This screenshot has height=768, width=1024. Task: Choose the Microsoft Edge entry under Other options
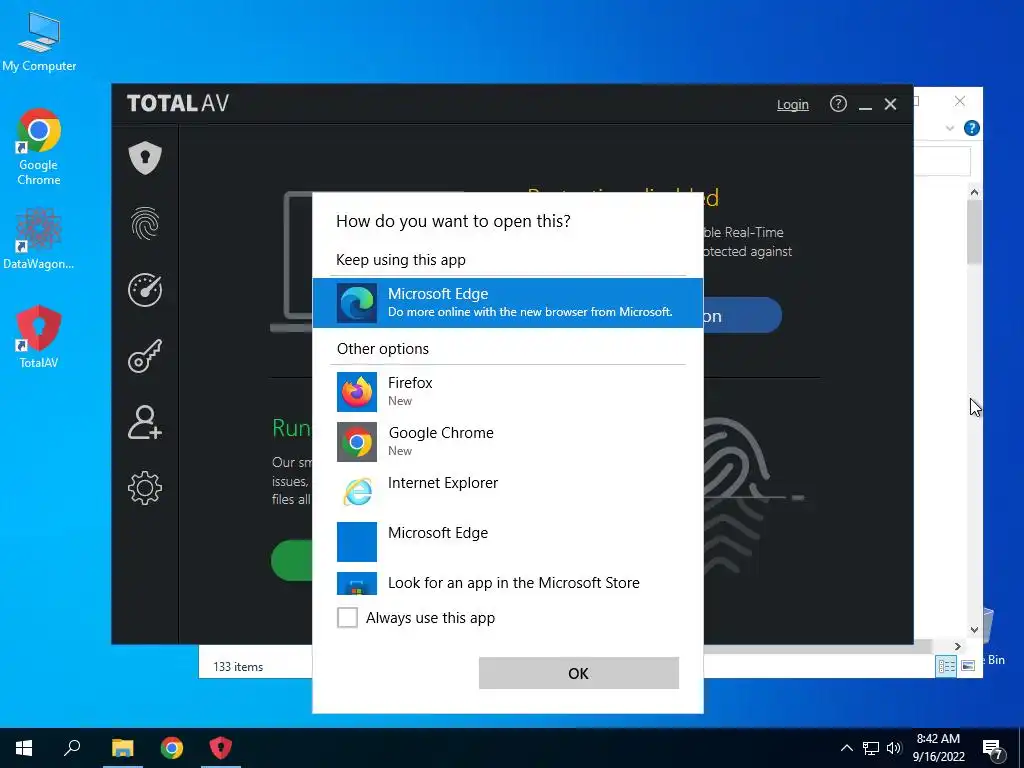coord(507,541)
